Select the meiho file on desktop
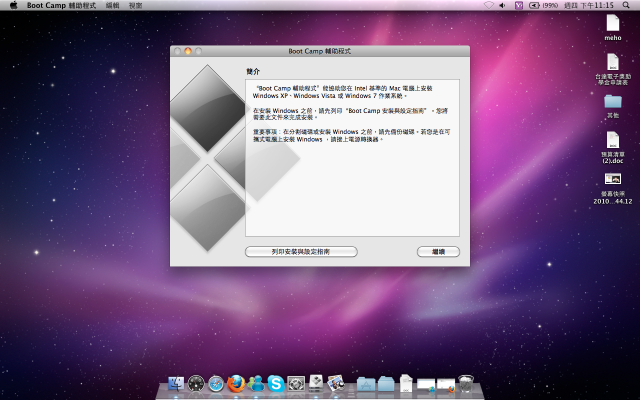 click(613, 27)
